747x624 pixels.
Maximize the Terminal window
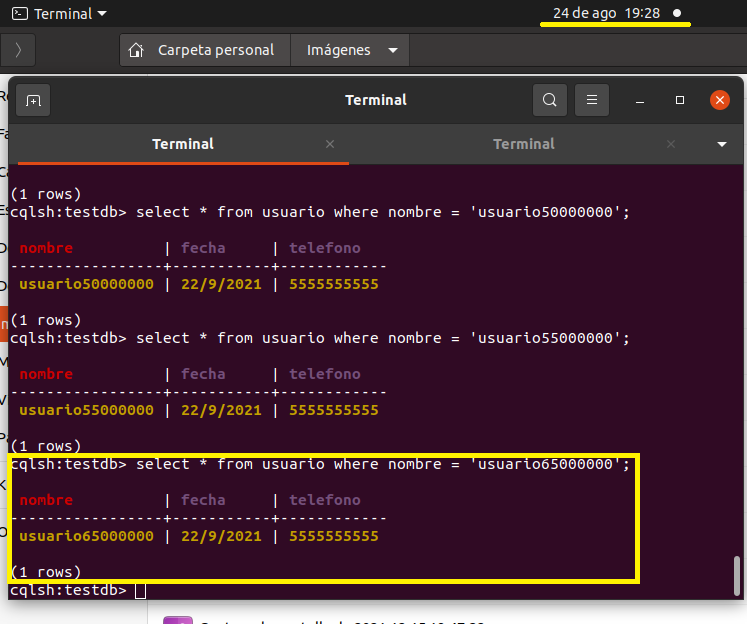[x=680, y=100]
